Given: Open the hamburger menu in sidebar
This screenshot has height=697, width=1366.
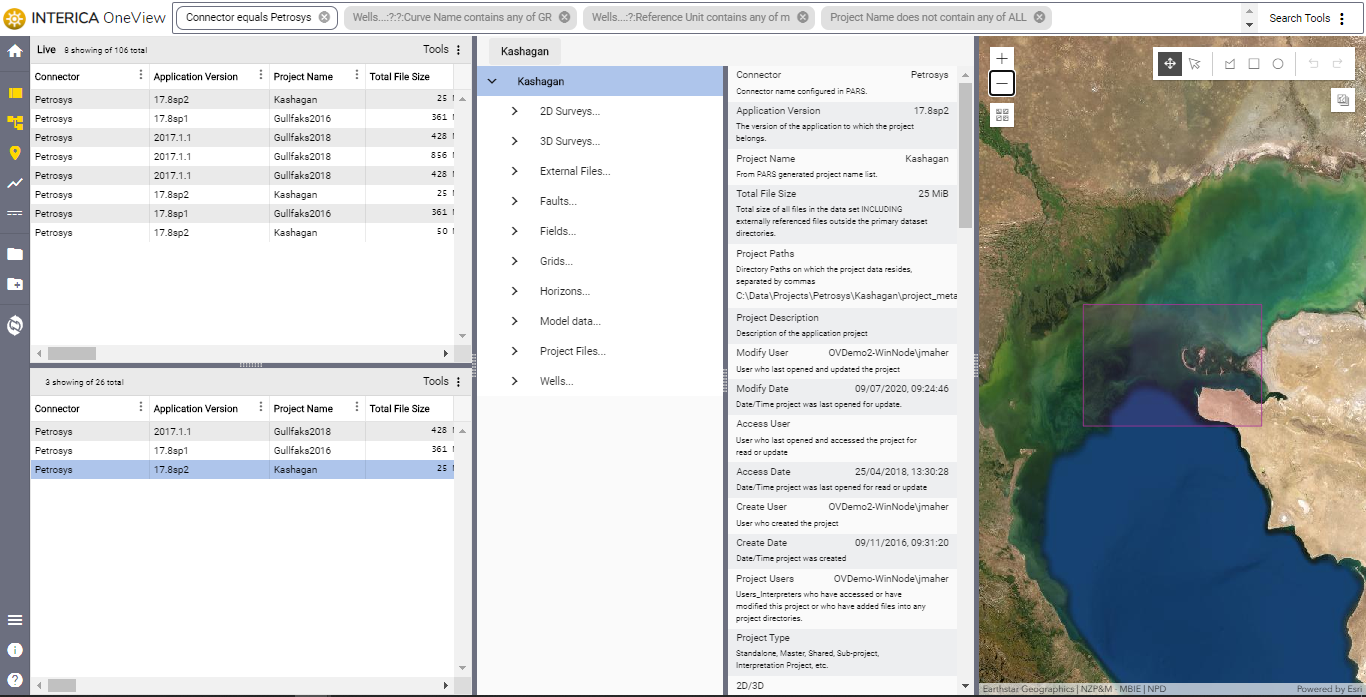Looking at the screenshot, I should point(15,620).
